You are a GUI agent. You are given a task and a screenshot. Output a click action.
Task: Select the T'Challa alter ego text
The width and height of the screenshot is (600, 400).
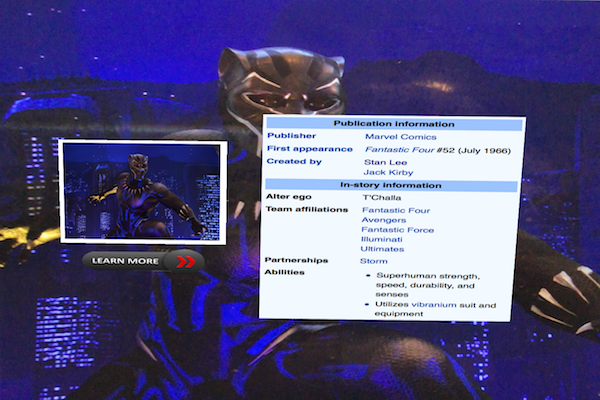(382, 198)
